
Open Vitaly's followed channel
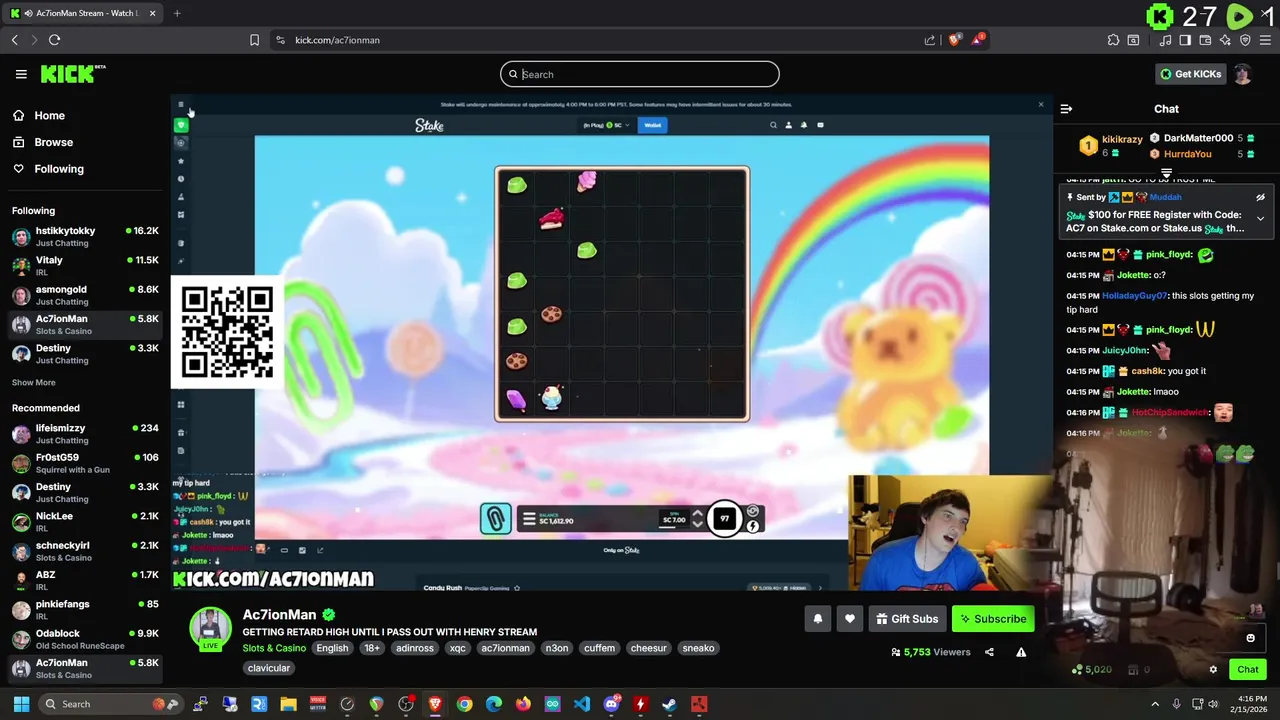85,265
